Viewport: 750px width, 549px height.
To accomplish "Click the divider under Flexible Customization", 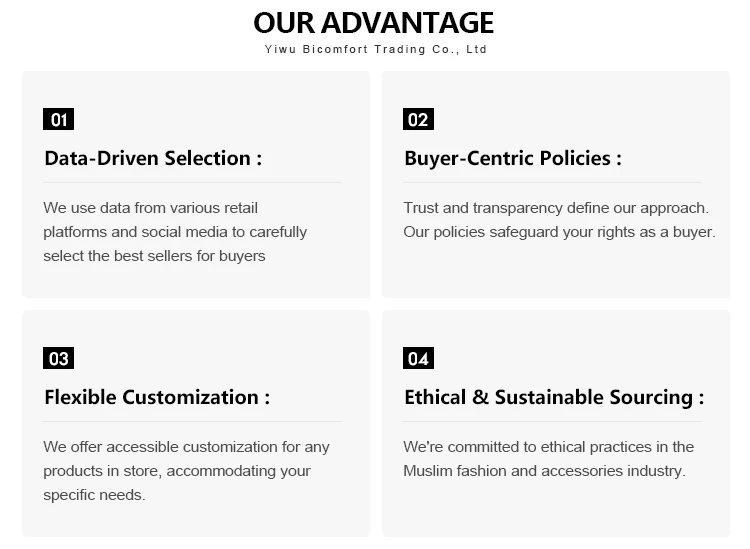I will pos(193,421).
